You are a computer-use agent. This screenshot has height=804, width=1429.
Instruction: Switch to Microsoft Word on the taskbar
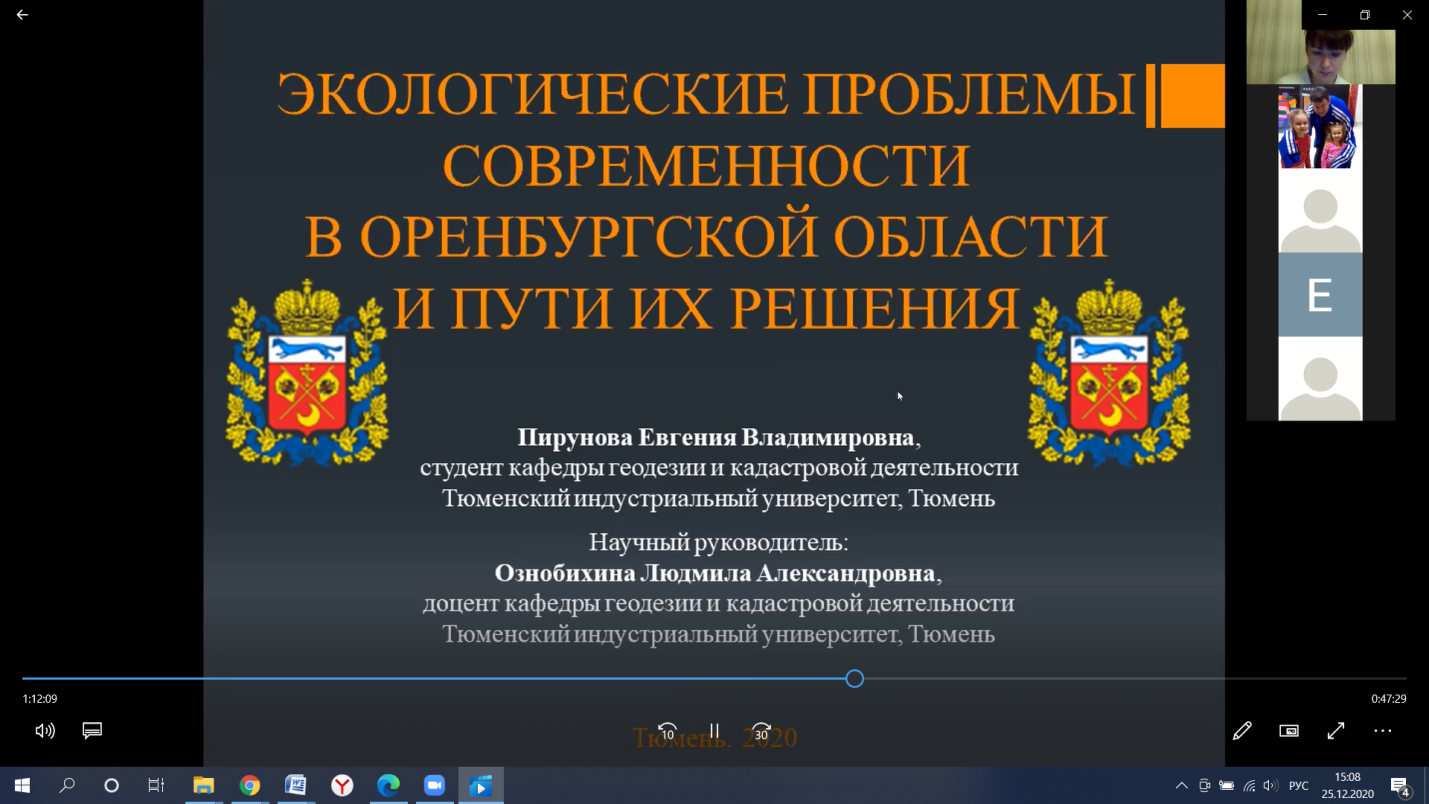point(296,786)
